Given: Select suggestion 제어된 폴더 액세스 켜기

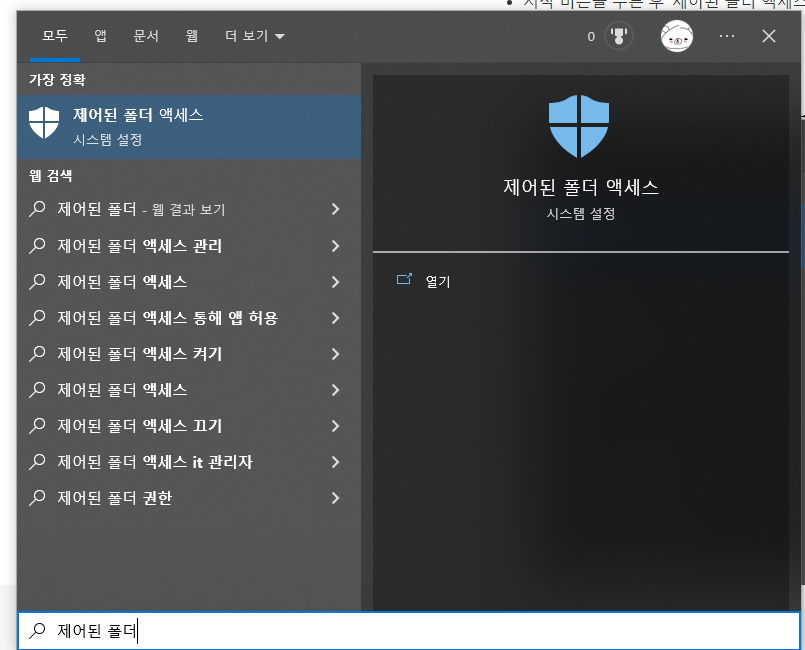Looking at the screenshot, I should 189,354.
